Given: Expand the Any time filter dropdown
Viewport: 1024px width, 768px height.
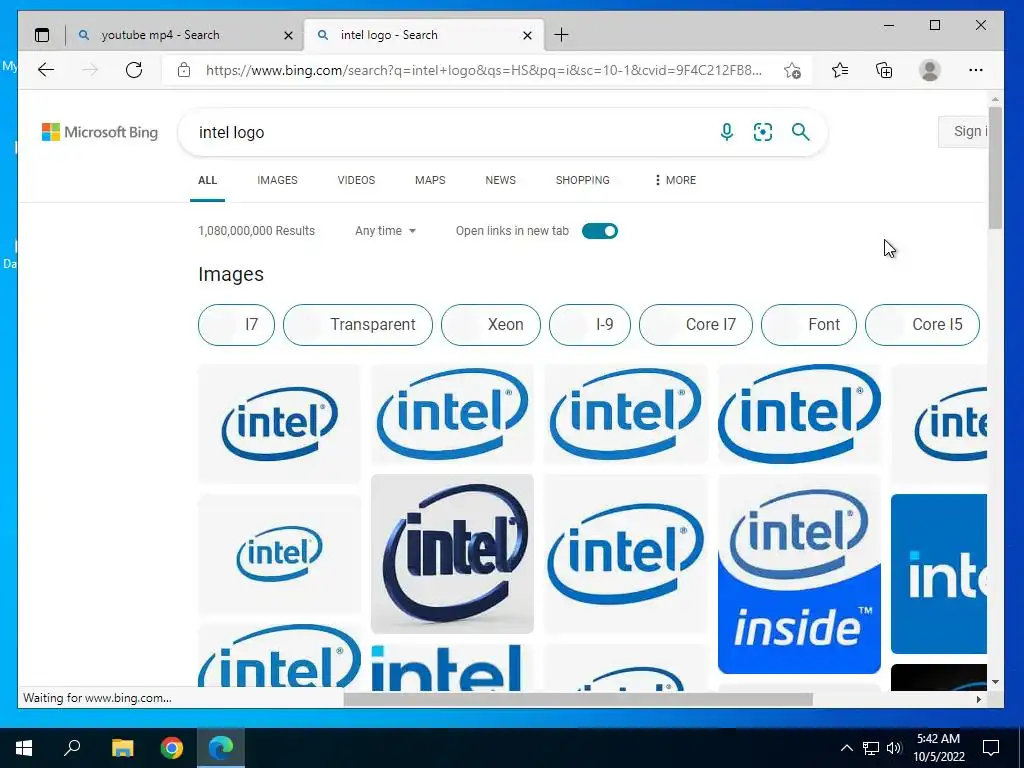Looking at the screenshot, I should tap(385, 231).
